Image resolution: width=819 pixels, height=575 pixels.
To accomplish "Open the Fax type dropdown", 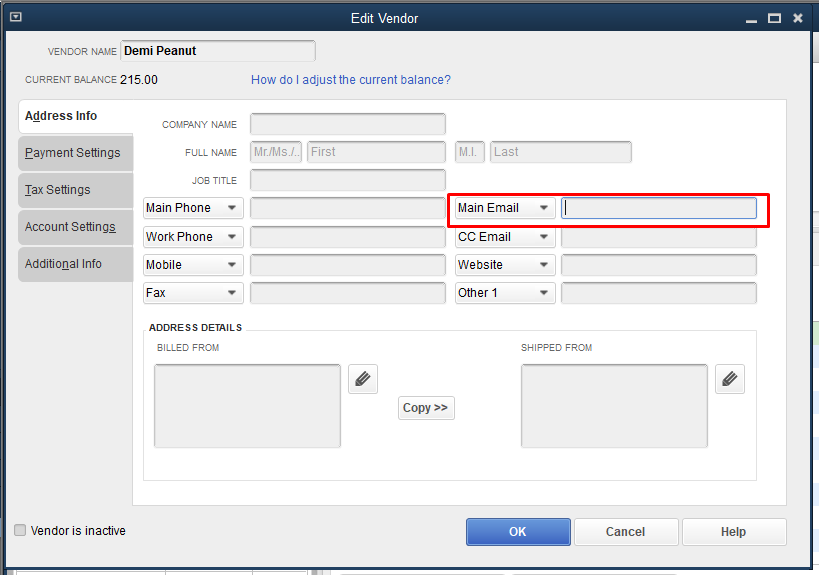I will tap(193, 293).
